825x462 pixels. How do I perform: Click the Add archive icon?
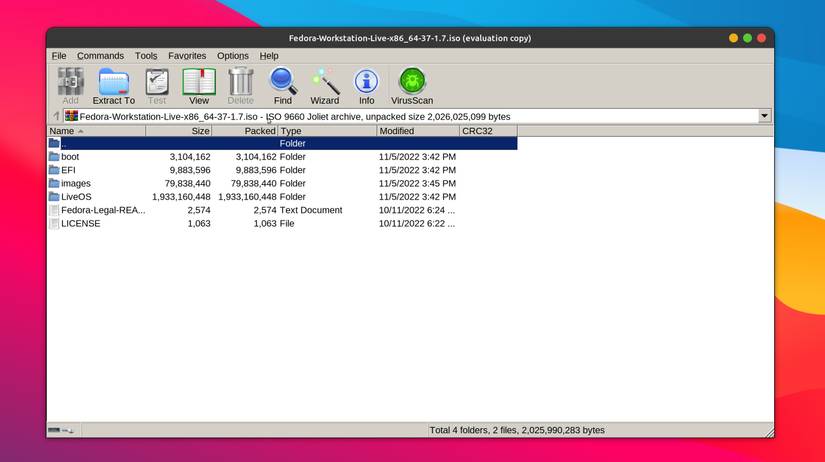[70, 86]
